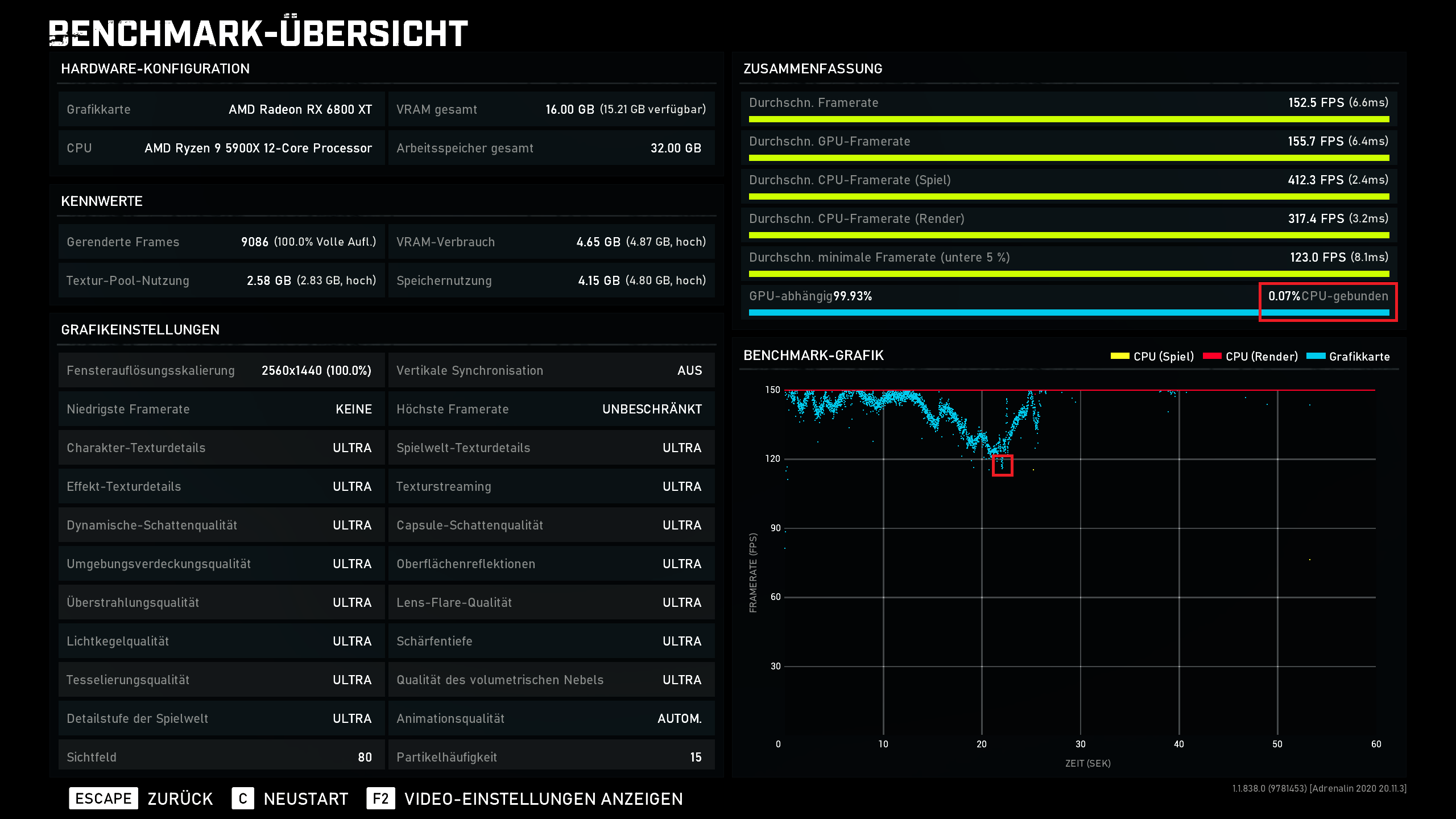1456x819 pixels.
Task: Click the Animationsqualität AUTOM. row
Action: tap(551, 718)
